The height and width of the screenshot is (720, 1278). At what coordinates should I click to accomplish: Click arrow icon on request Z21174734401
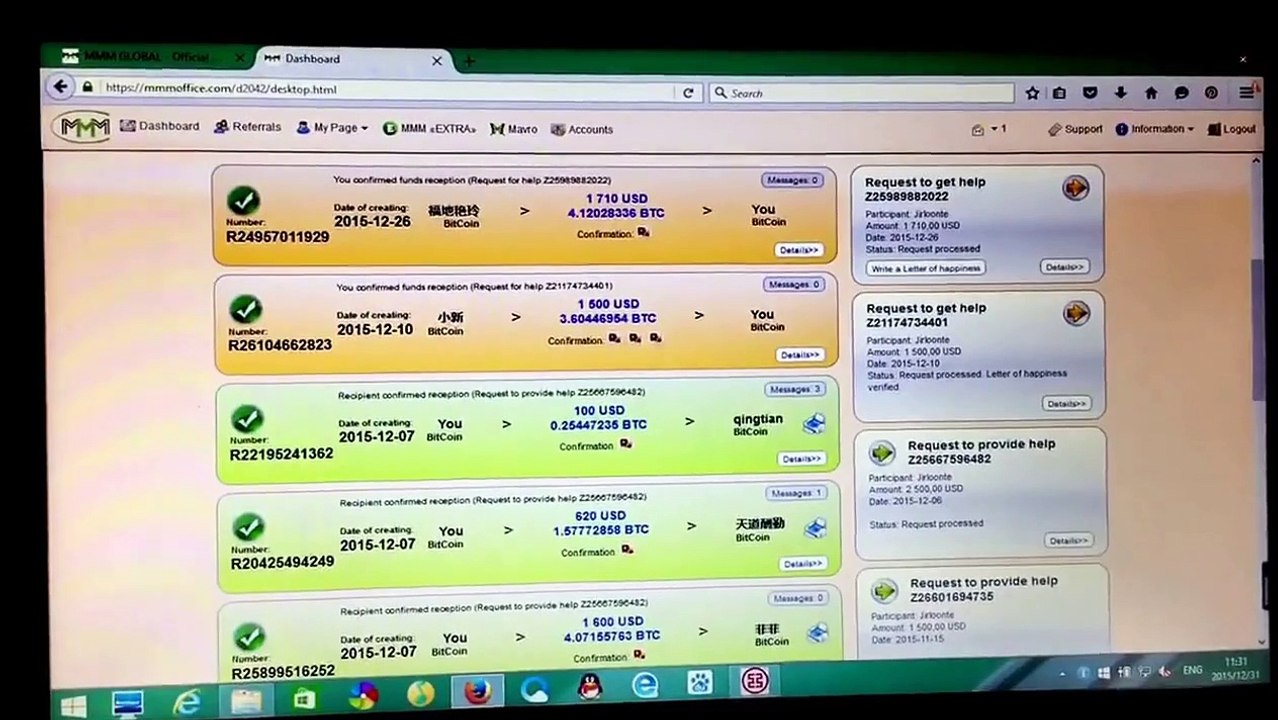coord(1076,314)
